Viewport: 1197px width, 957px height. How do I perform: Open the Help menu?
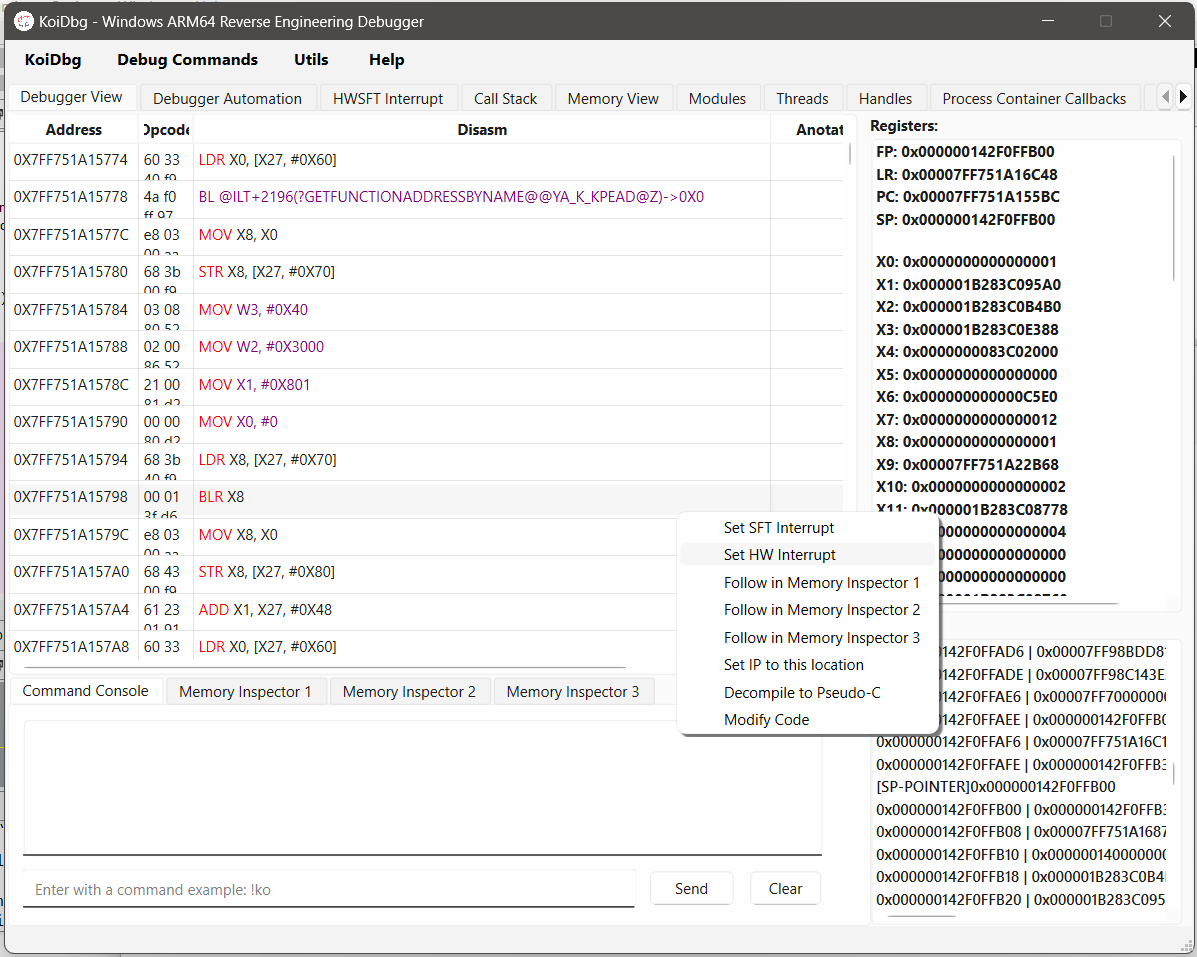pyautogui.click(x=386, y=60)
